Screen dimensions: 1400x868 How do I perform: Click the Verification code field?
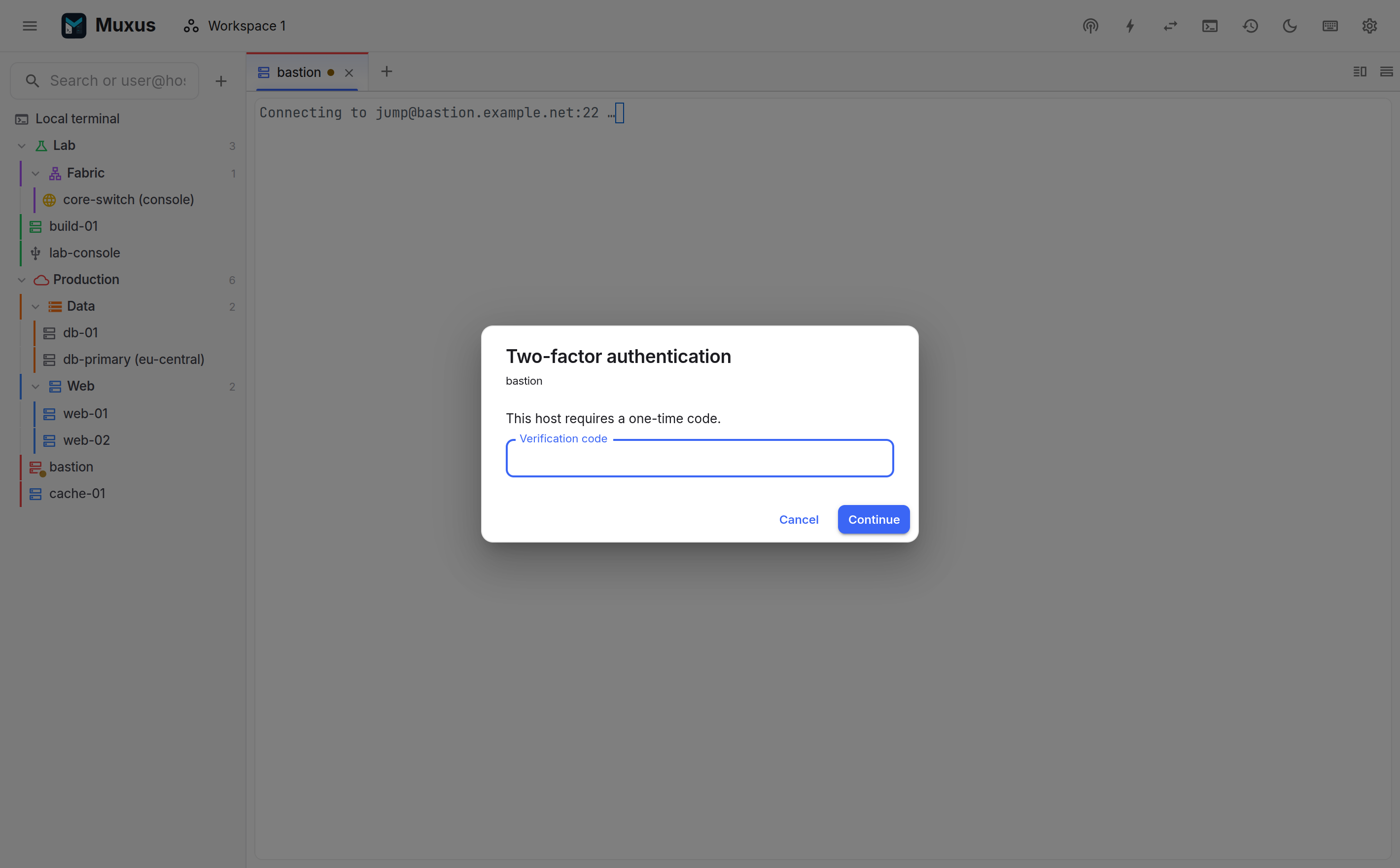tap(700, 458)
